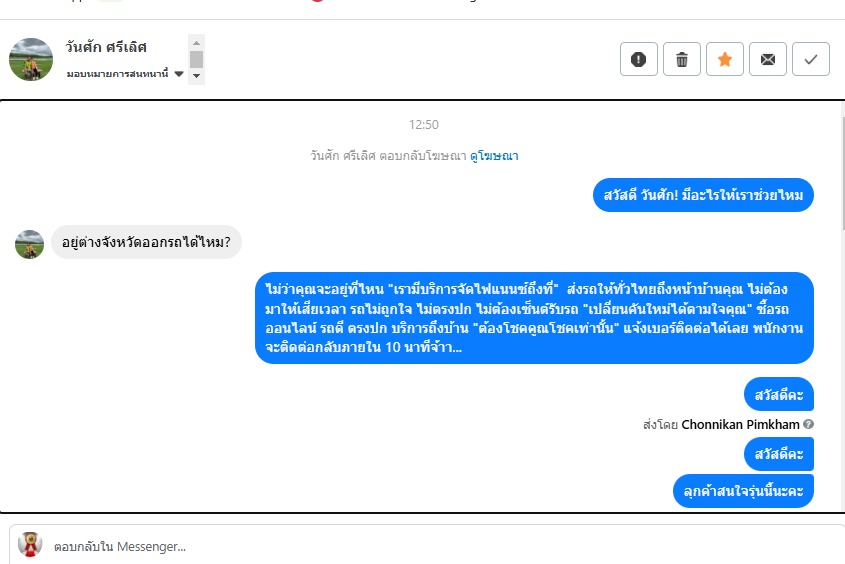Click customer avatar next to incoming message
Image resolution: width=845 pixels, height=564 pixels.
click(30, 244)
